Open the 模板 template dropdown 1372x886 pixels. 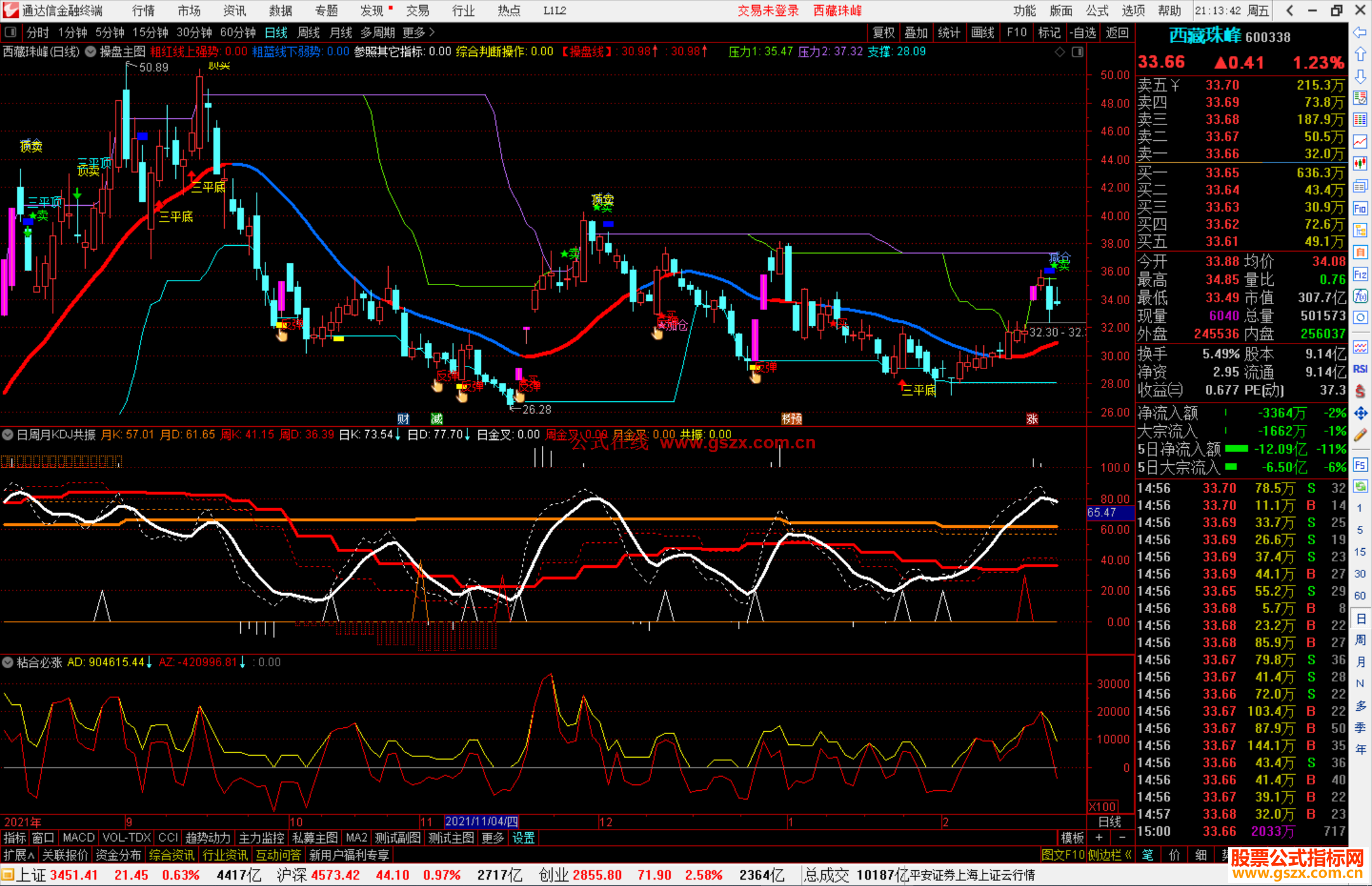coord(1073,838)
